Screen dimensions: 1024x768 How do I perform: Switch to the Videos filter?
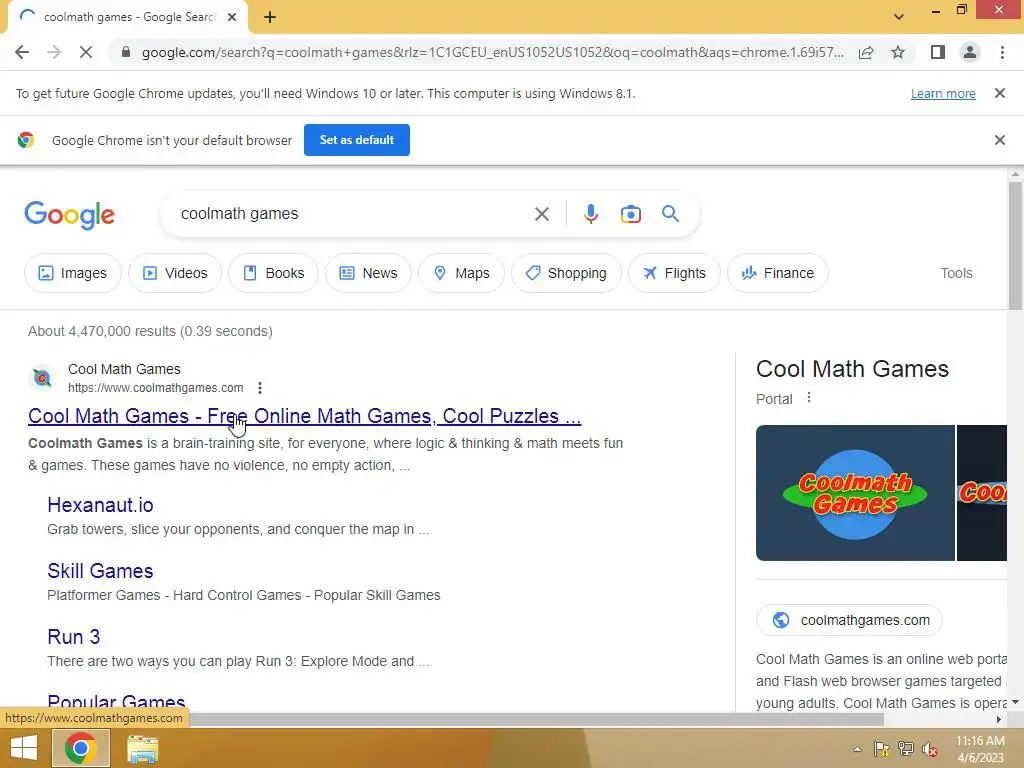coord(175,273)
